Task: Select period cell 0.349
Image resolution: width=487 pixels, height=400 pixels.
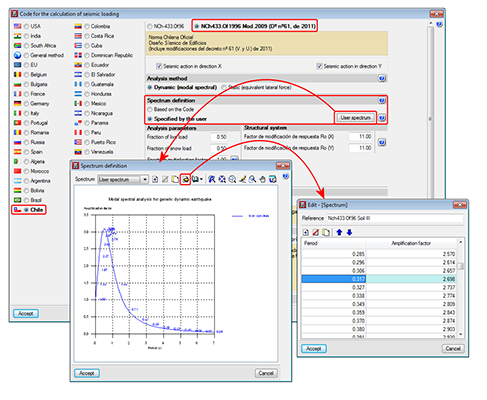Action: click(x=334, y=304)
